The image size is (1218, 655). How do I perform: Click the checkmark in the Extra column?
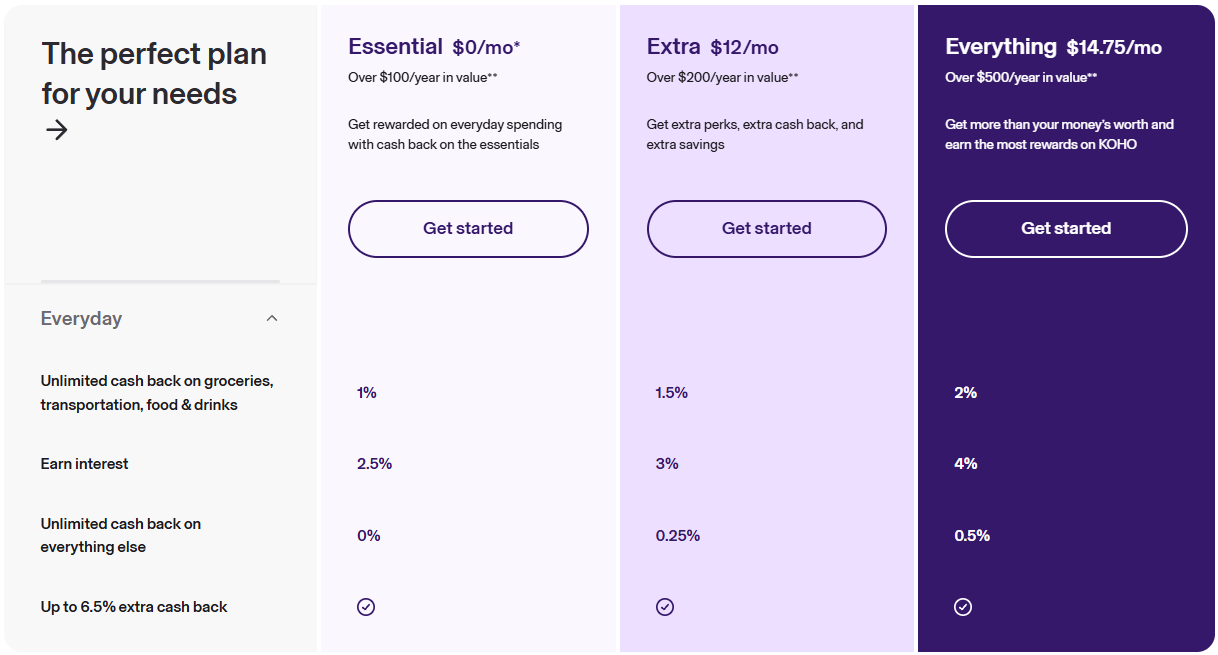[x=665, y=606]
